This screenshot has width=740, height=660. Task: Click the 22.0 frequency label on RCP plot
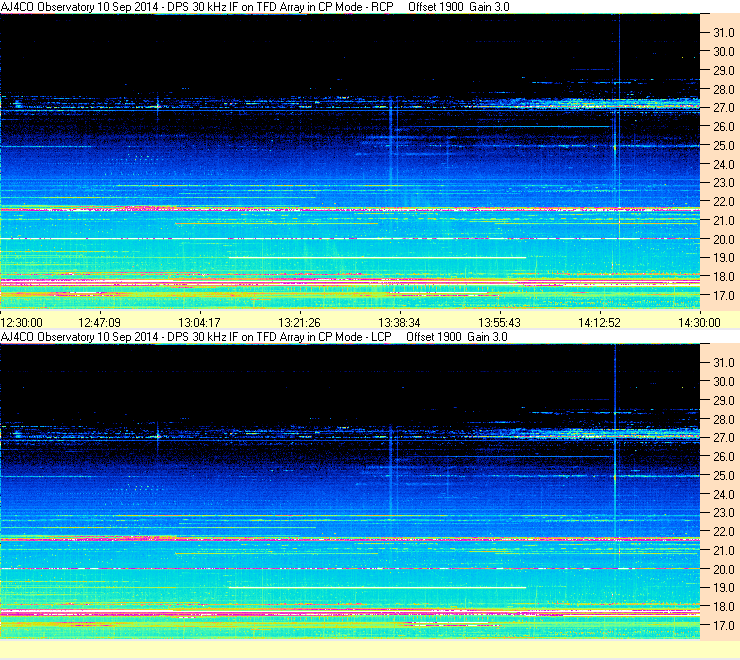724,202
